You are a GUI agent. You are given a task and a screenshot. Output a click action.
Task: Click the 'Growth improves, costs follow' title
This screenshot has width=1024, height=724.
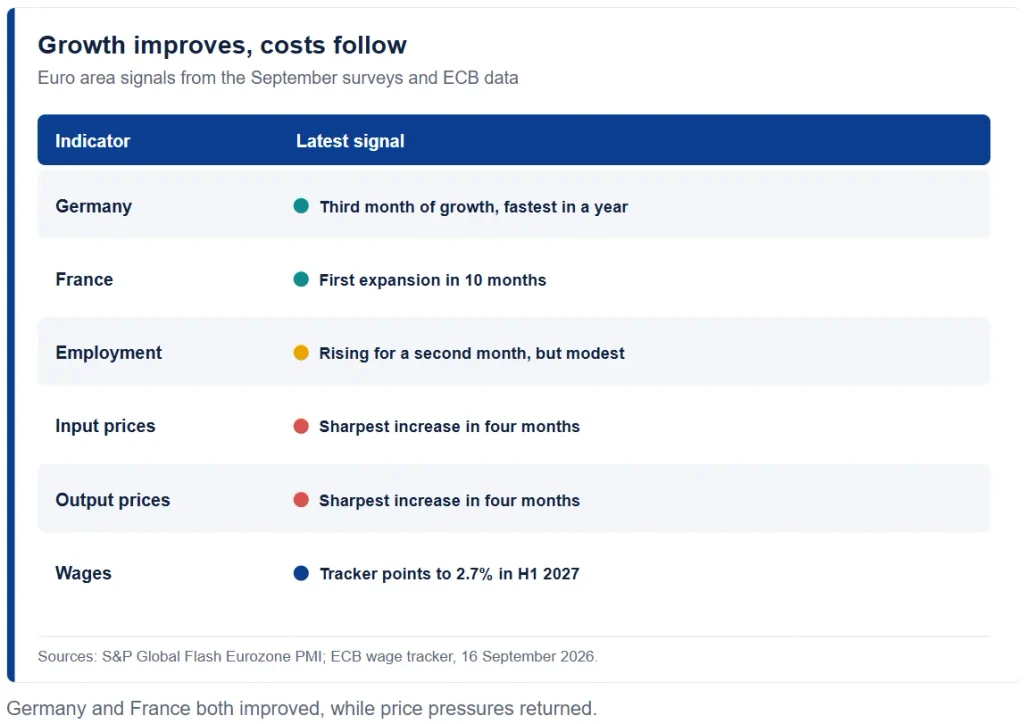pyautogui.click(x=222, y=45)
